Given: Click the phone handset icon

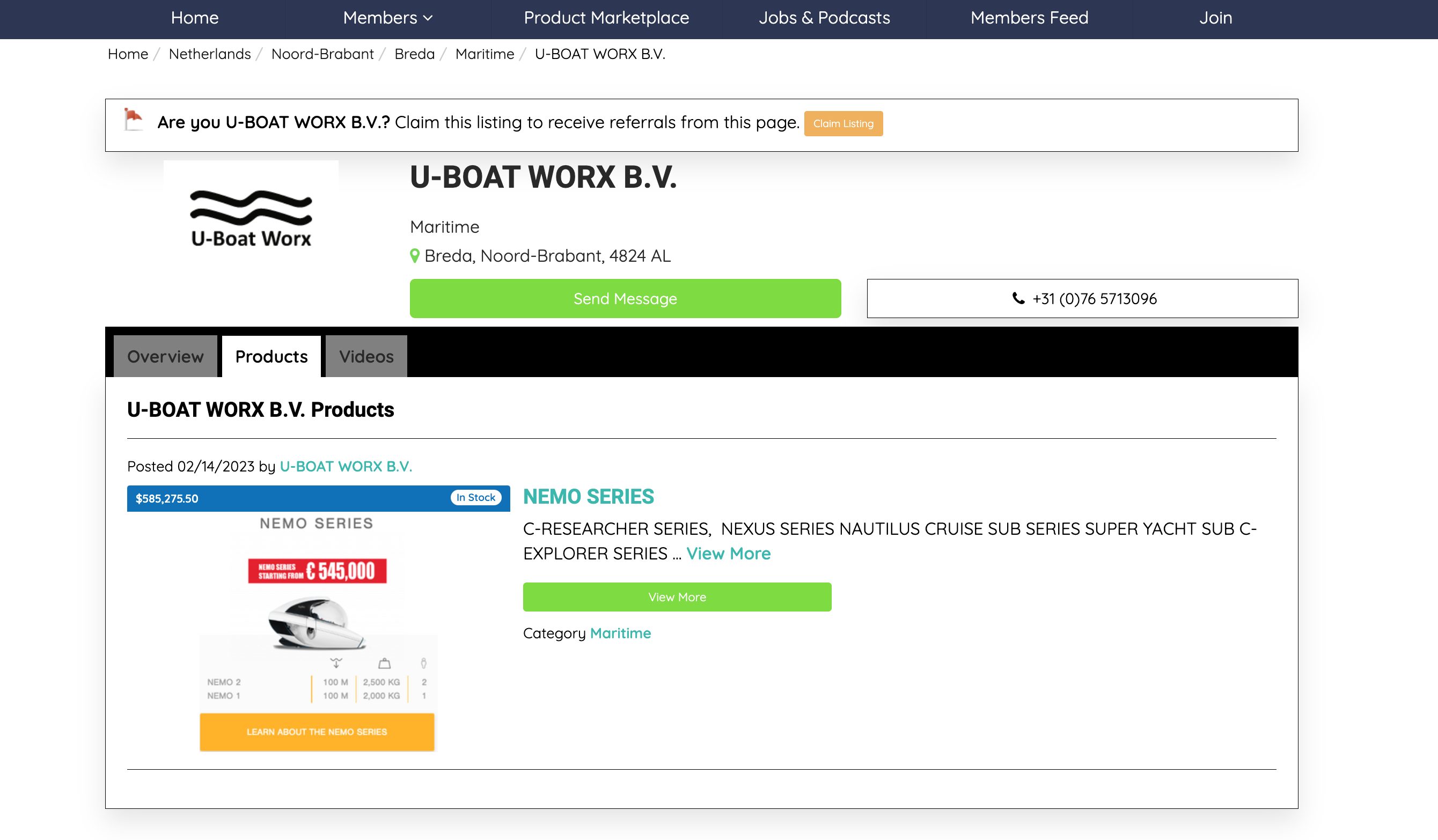Looking at the screenshot, I should [1018, 298].
